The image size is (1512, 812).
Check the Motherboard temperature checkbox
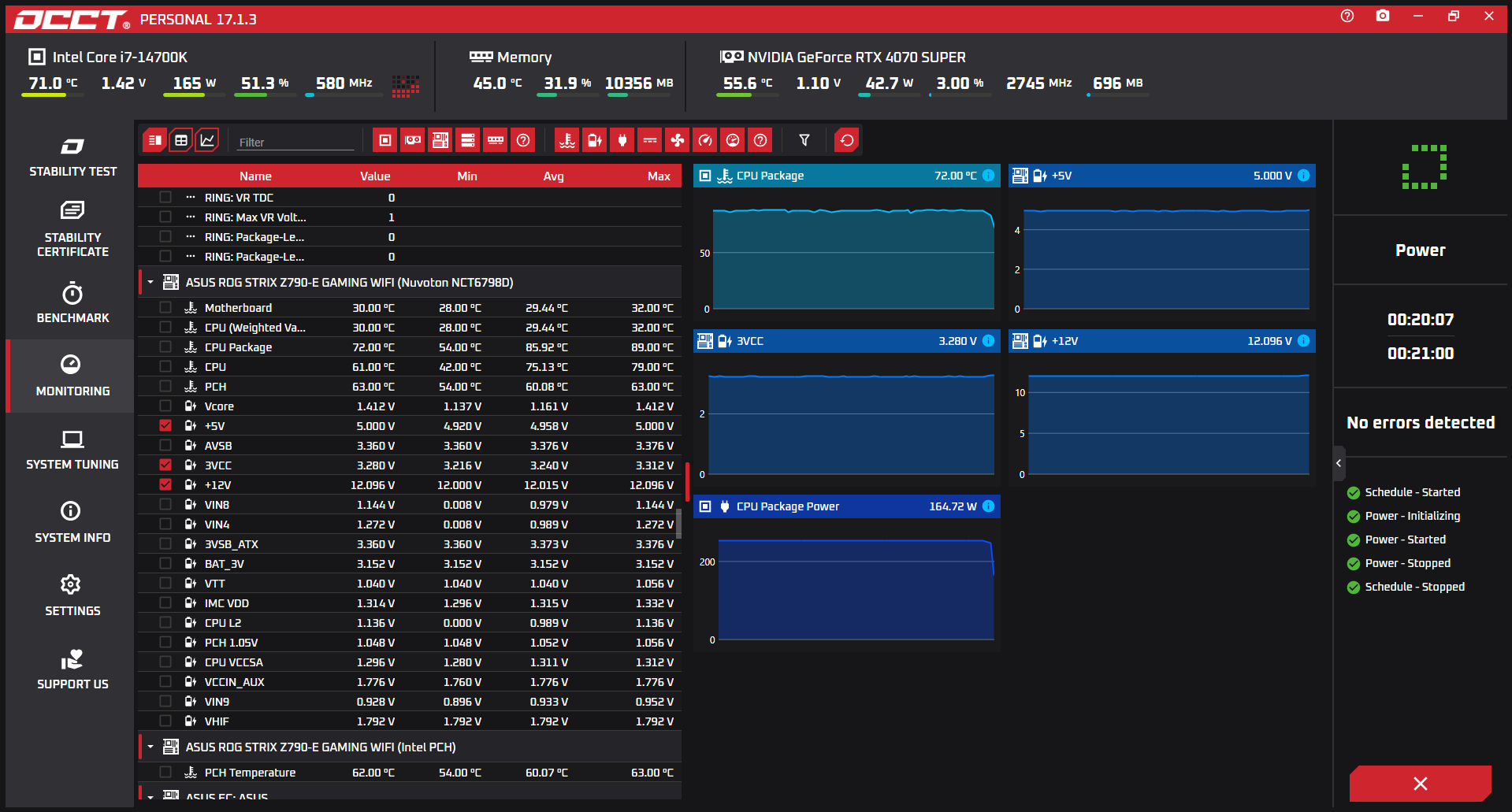[x=165, y=307]
